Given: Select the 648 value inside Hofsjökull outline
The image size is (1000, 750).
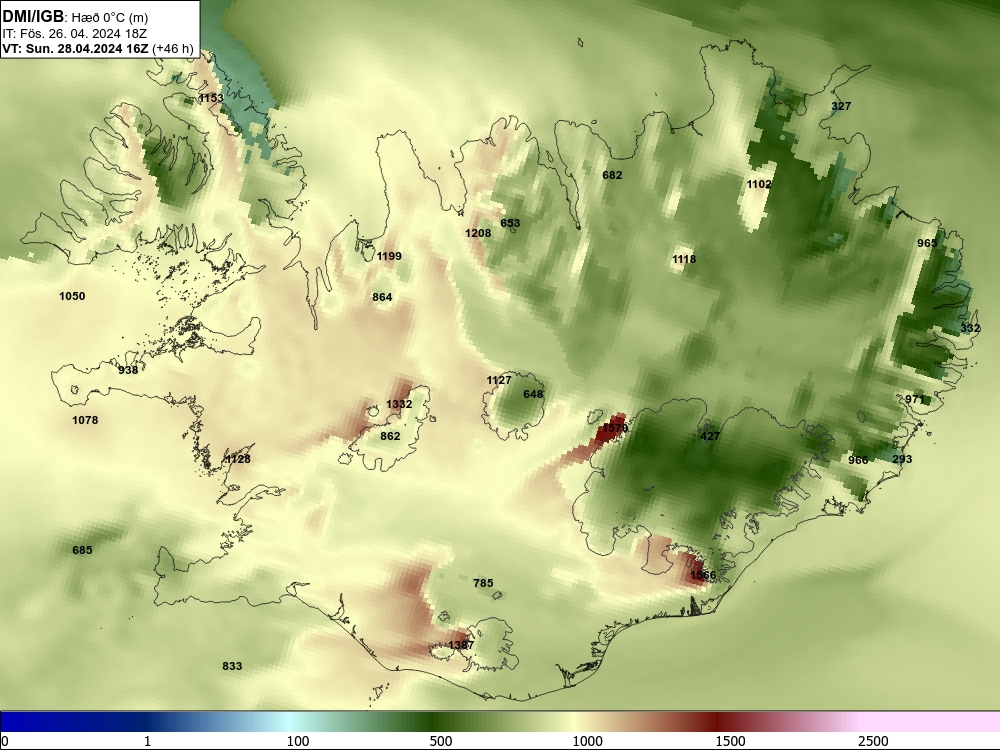Looking at the screenshot, I should (533, 393).
